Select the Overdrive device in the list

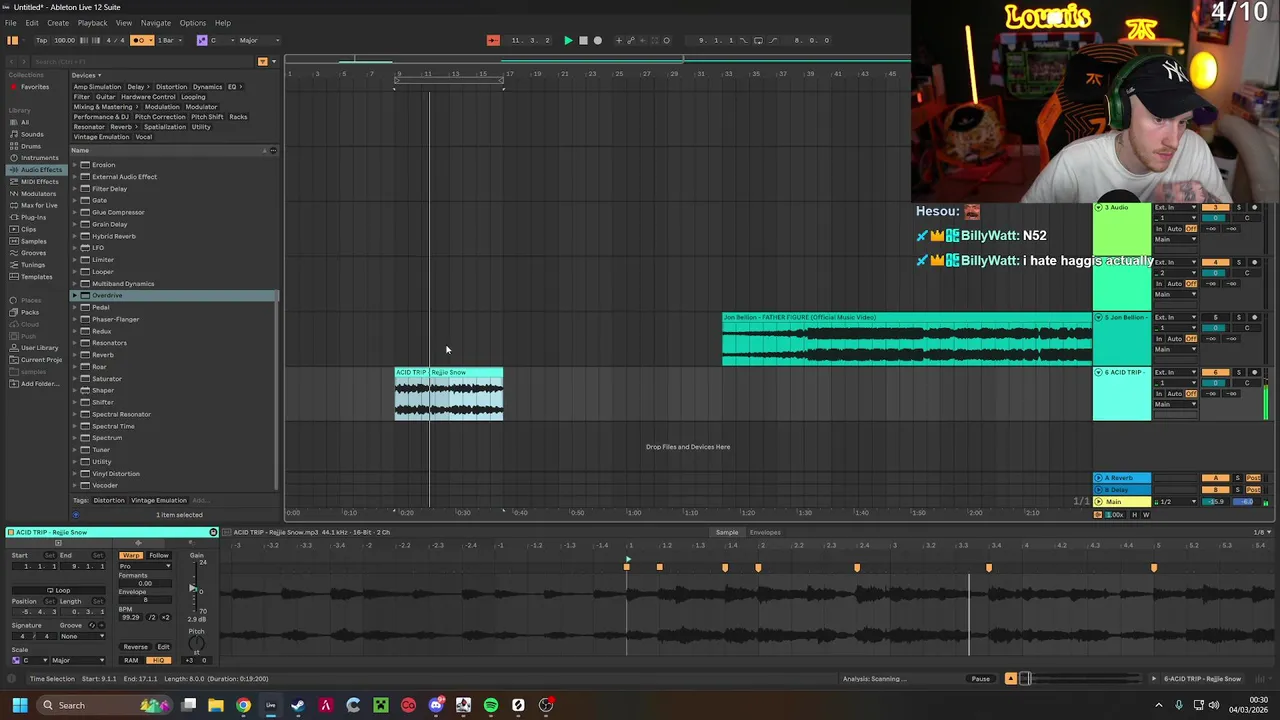point(172,295)
